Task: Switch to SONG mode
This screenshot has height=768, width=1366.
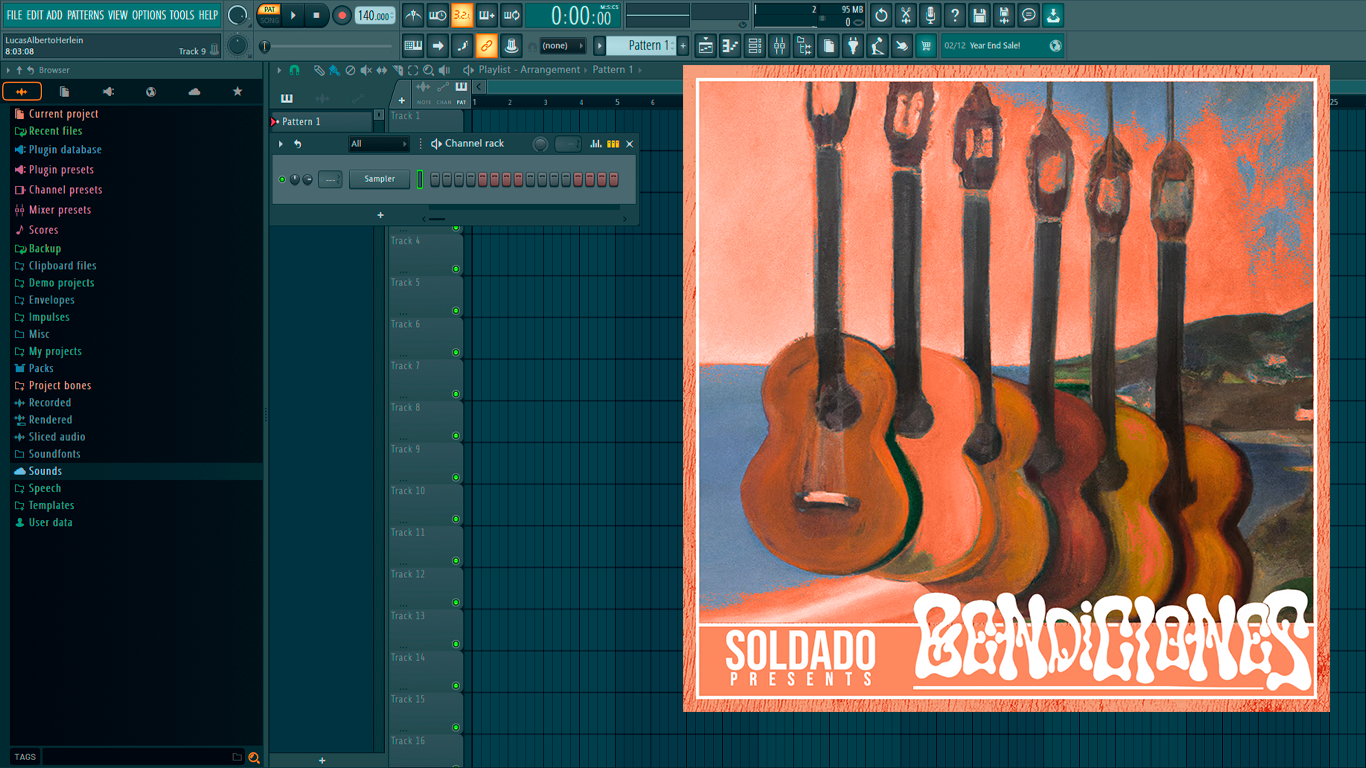Action: pos(270,21)
